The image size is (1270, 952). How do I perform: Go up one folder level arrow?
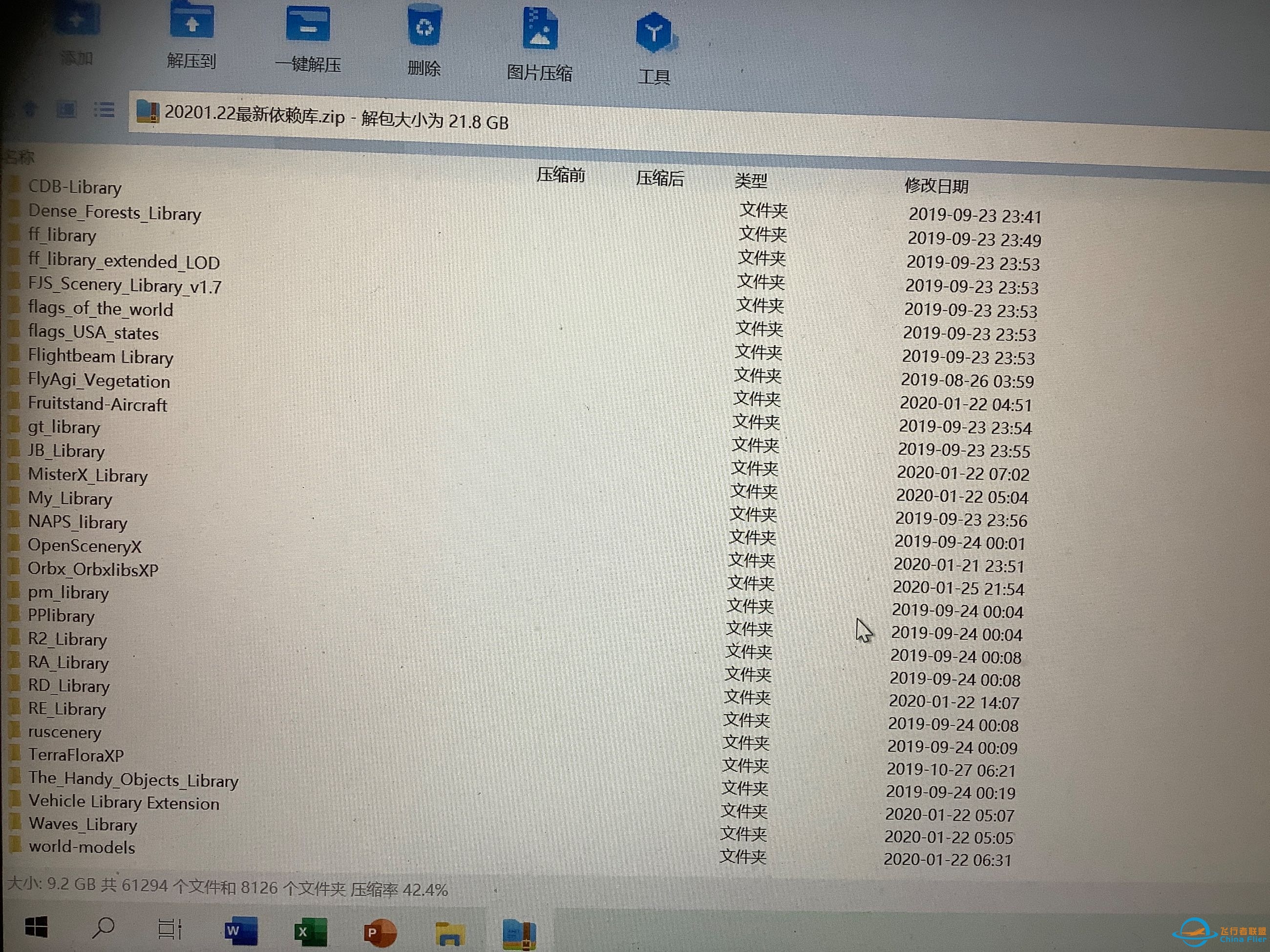(x=29, y=108)
